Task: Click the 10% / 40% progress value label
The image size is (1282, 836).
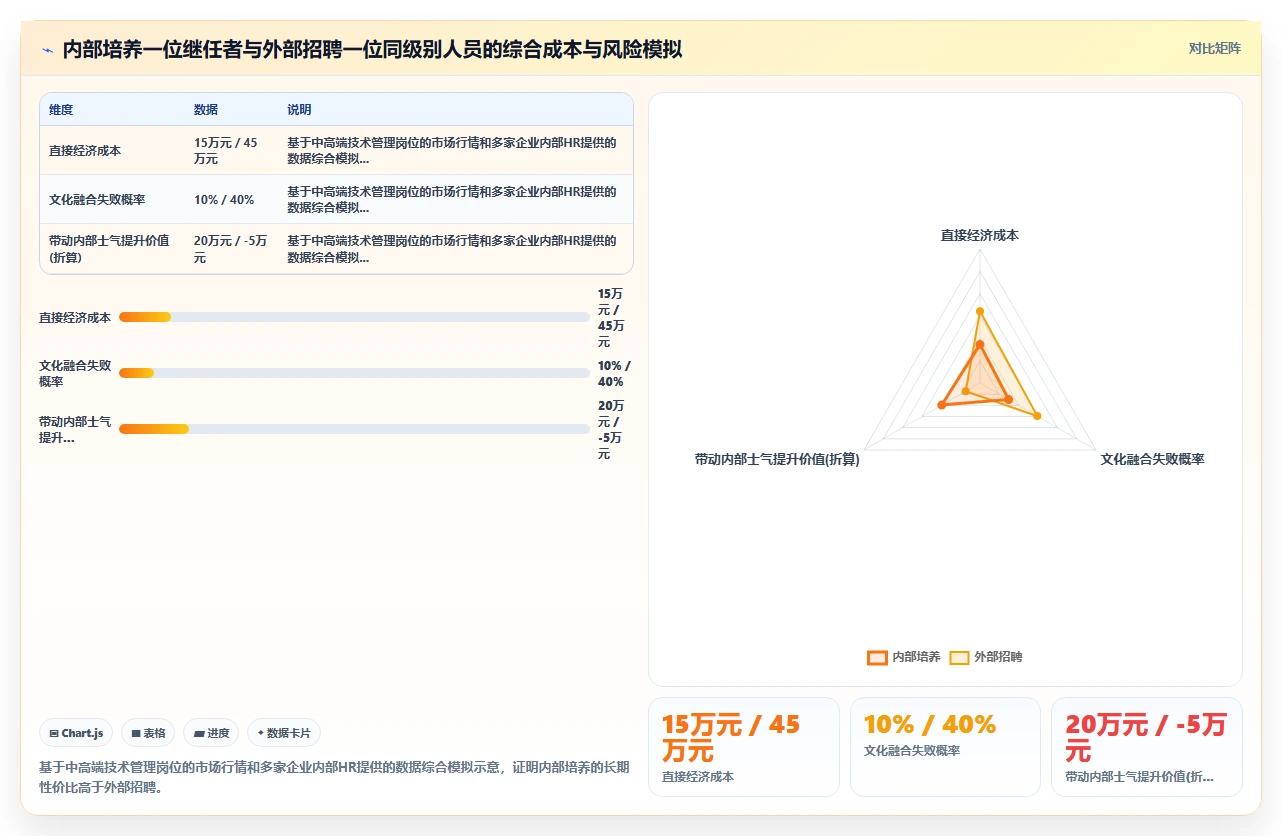Action: tap(614, 373)
